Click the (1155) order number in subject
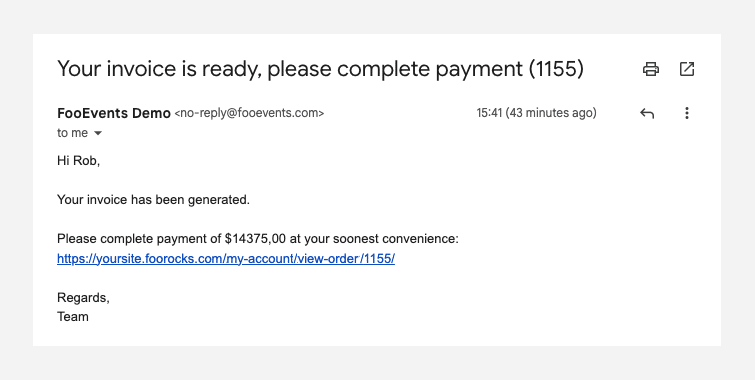Viewport: 755px width, 380px height. coord(556,69)
